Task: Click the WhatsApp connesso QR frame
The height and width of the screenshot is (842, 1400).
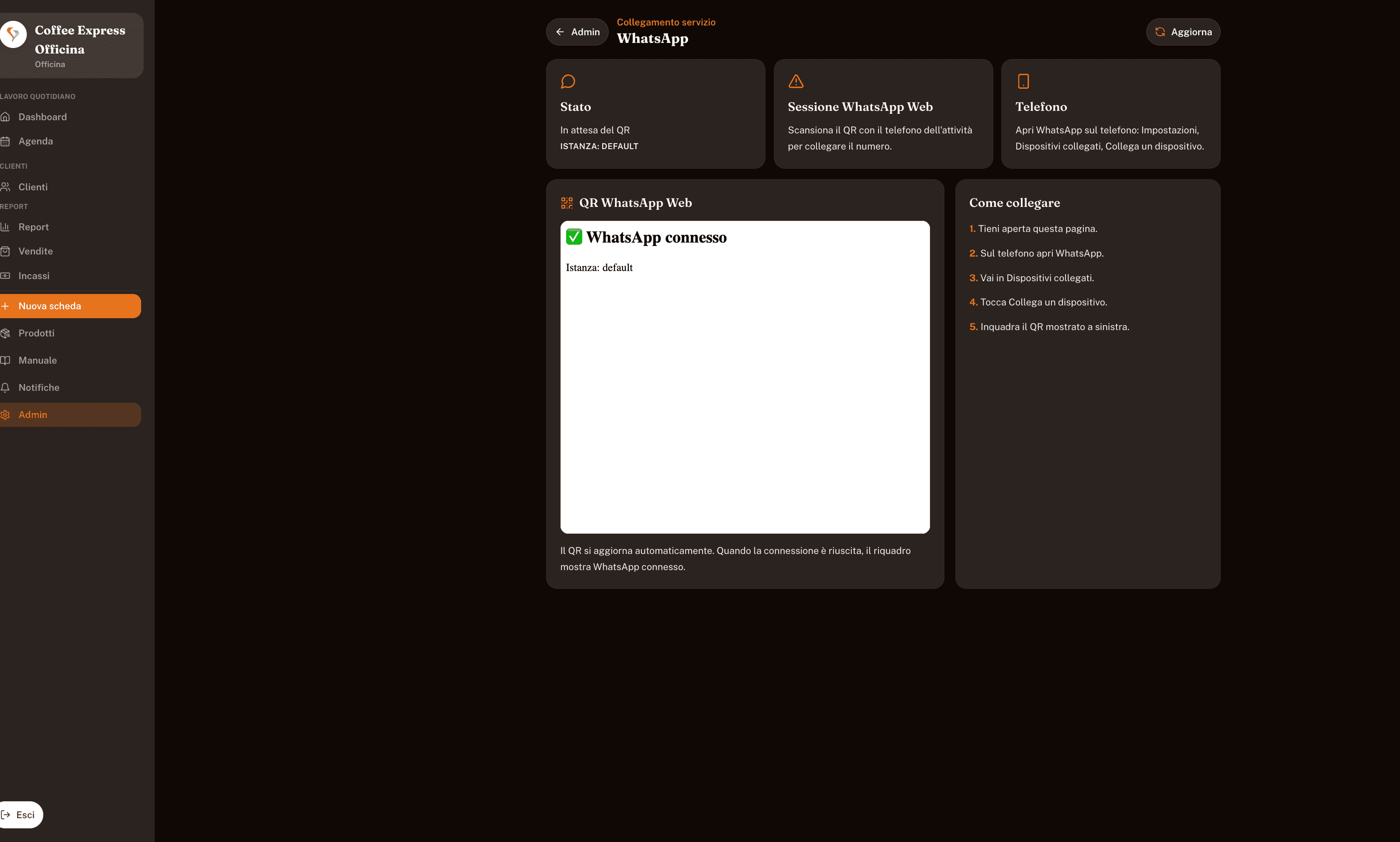Action: [745, 377]
